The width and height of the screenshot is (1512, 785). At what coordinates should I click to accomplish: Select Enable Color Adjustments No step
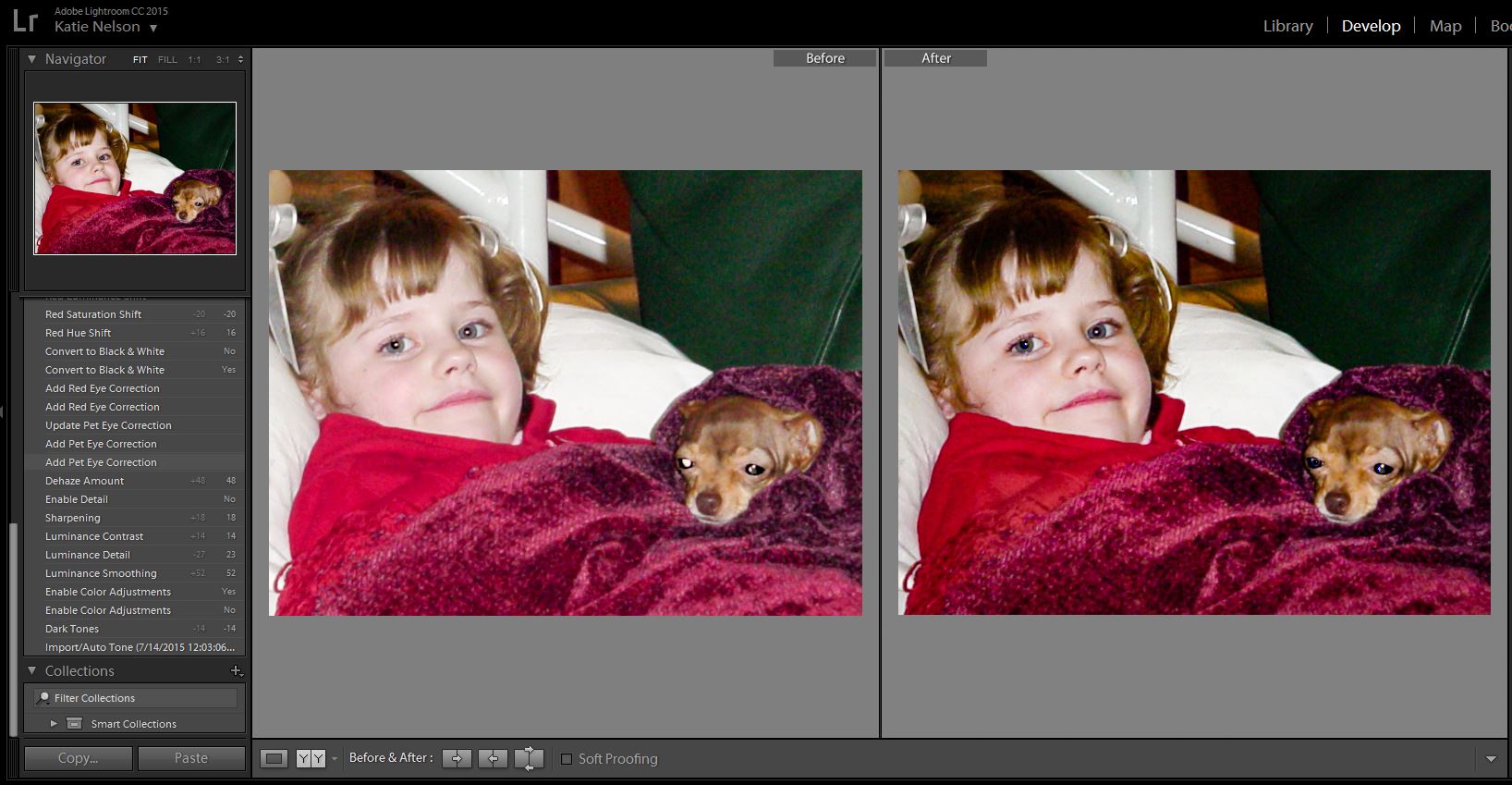(135, 610)
